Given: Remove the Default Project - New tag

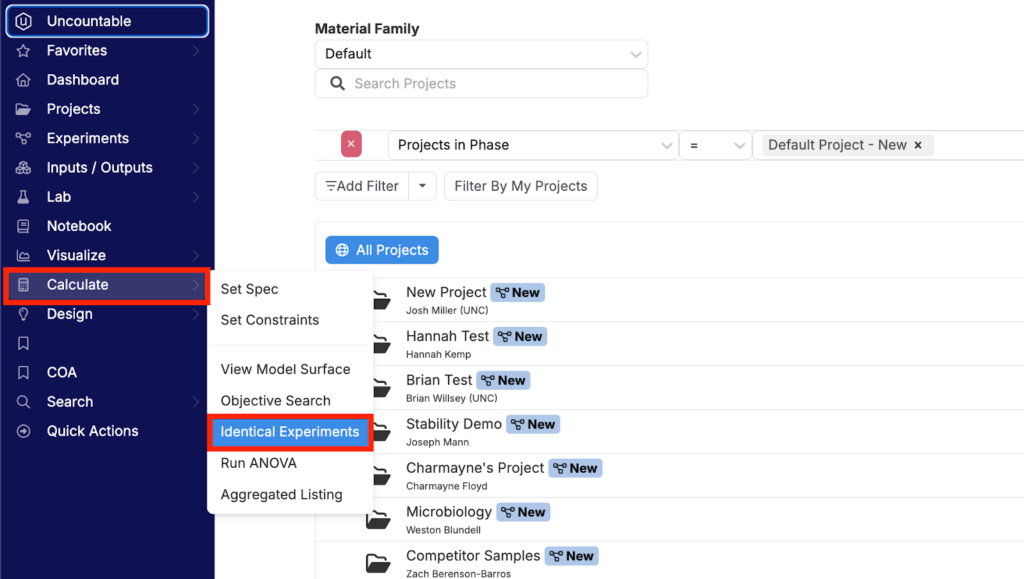Looking at the screenshot, I should [x=918, y=145].
